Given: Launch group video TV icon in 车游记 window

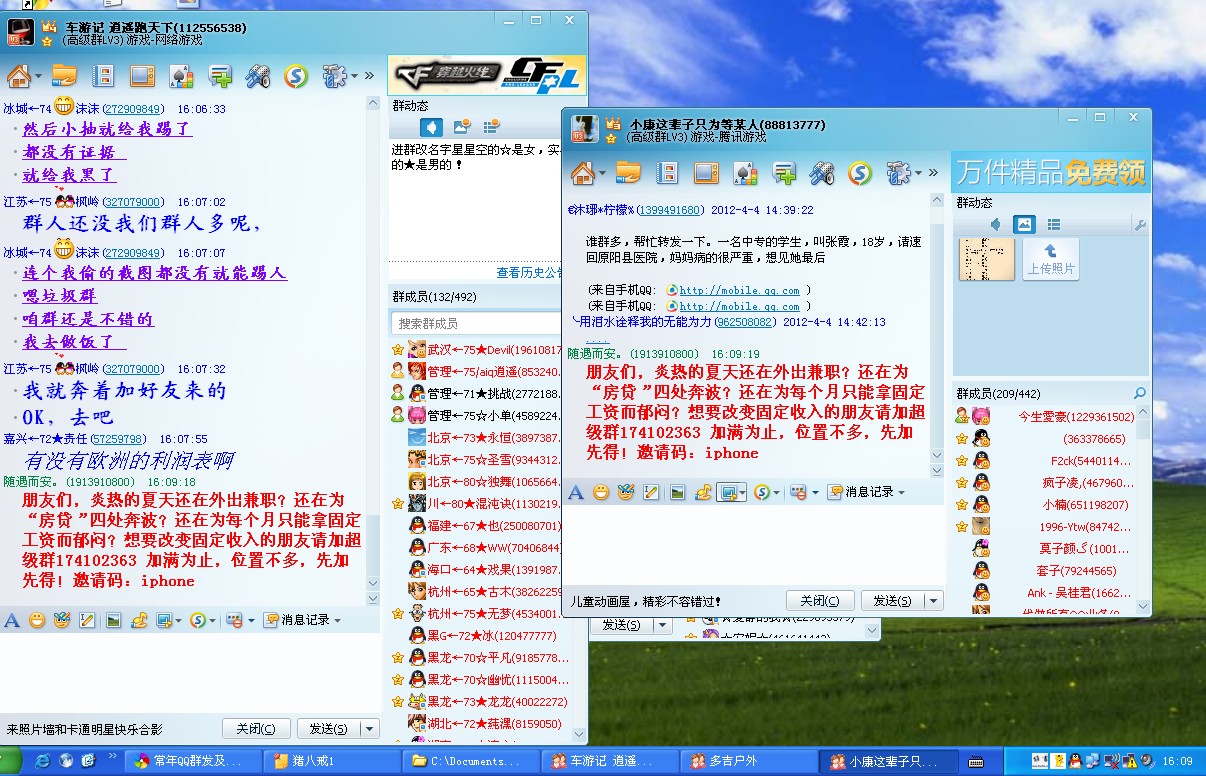Looking at the screenshot, I should click(x=142, y=75).
